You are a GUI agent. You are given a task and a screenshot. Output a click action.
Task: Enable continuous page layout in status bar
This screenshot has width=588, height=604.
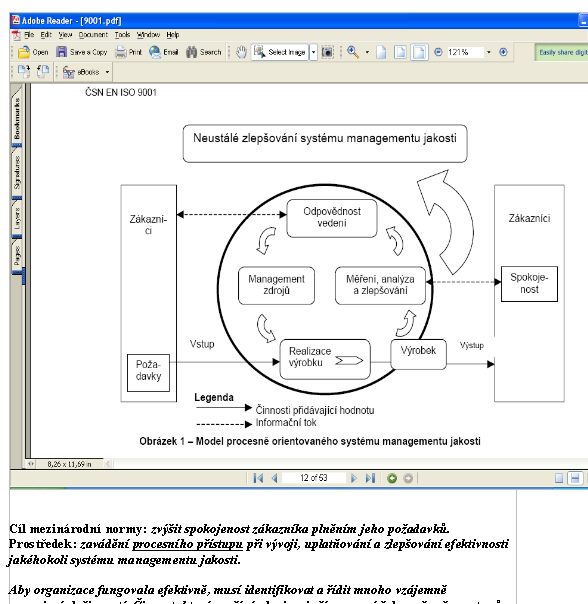575,478
